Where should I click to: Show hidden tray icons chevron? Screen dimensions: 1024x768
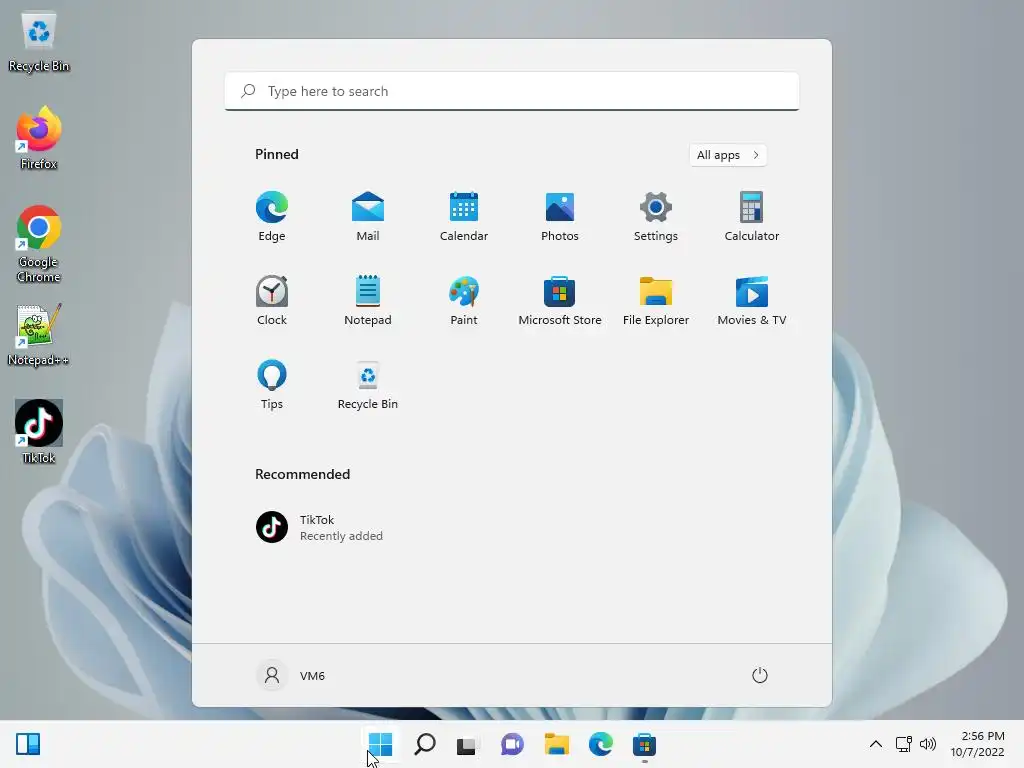(876, 744)
